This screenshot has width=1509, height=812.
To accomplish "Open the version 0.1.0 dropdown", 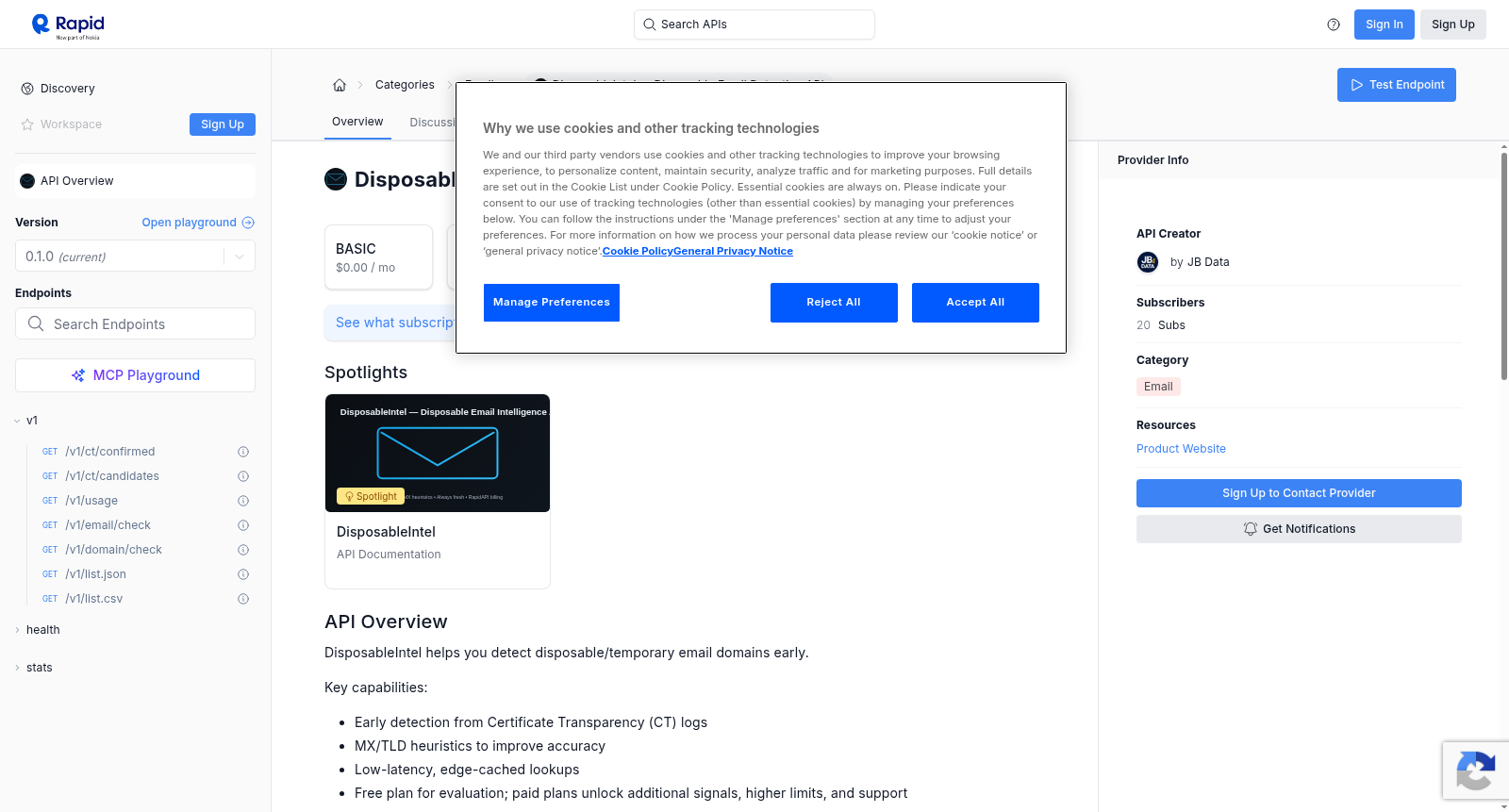I will click(135, 257).
